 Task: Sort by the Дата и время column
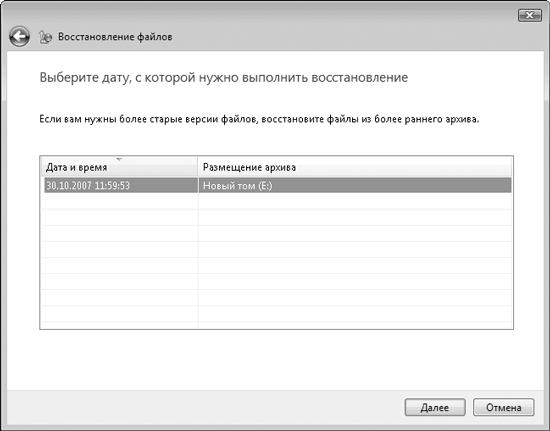[119, 167]
